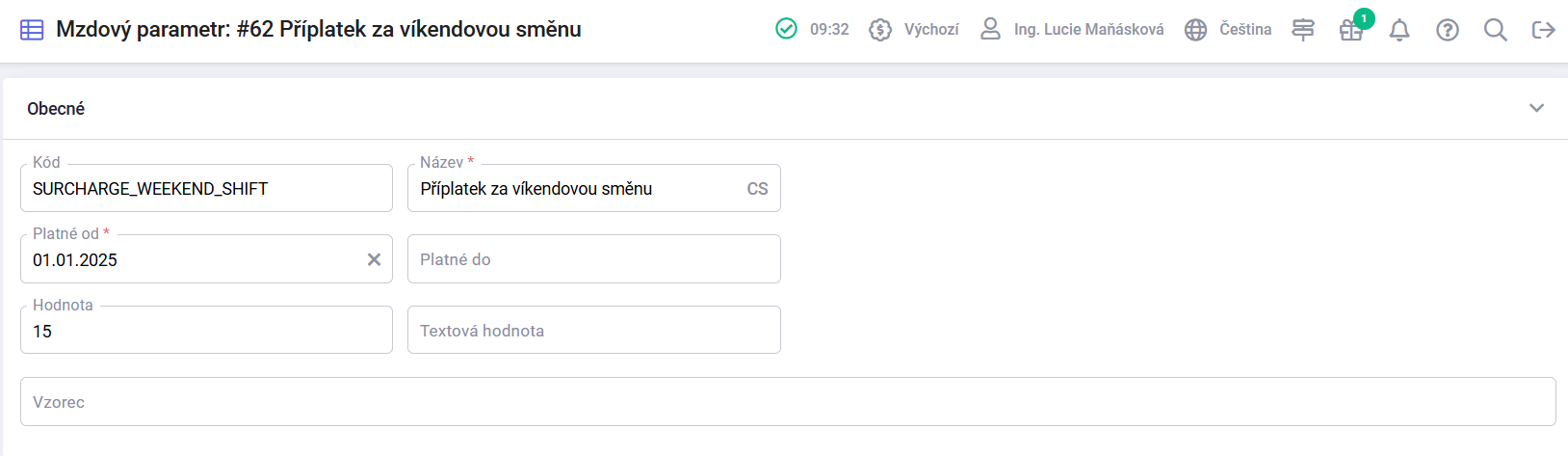The image size is (1568, 456).
Task: Open the Výchozí currency profile icon
Action: [x=880, y=30]
